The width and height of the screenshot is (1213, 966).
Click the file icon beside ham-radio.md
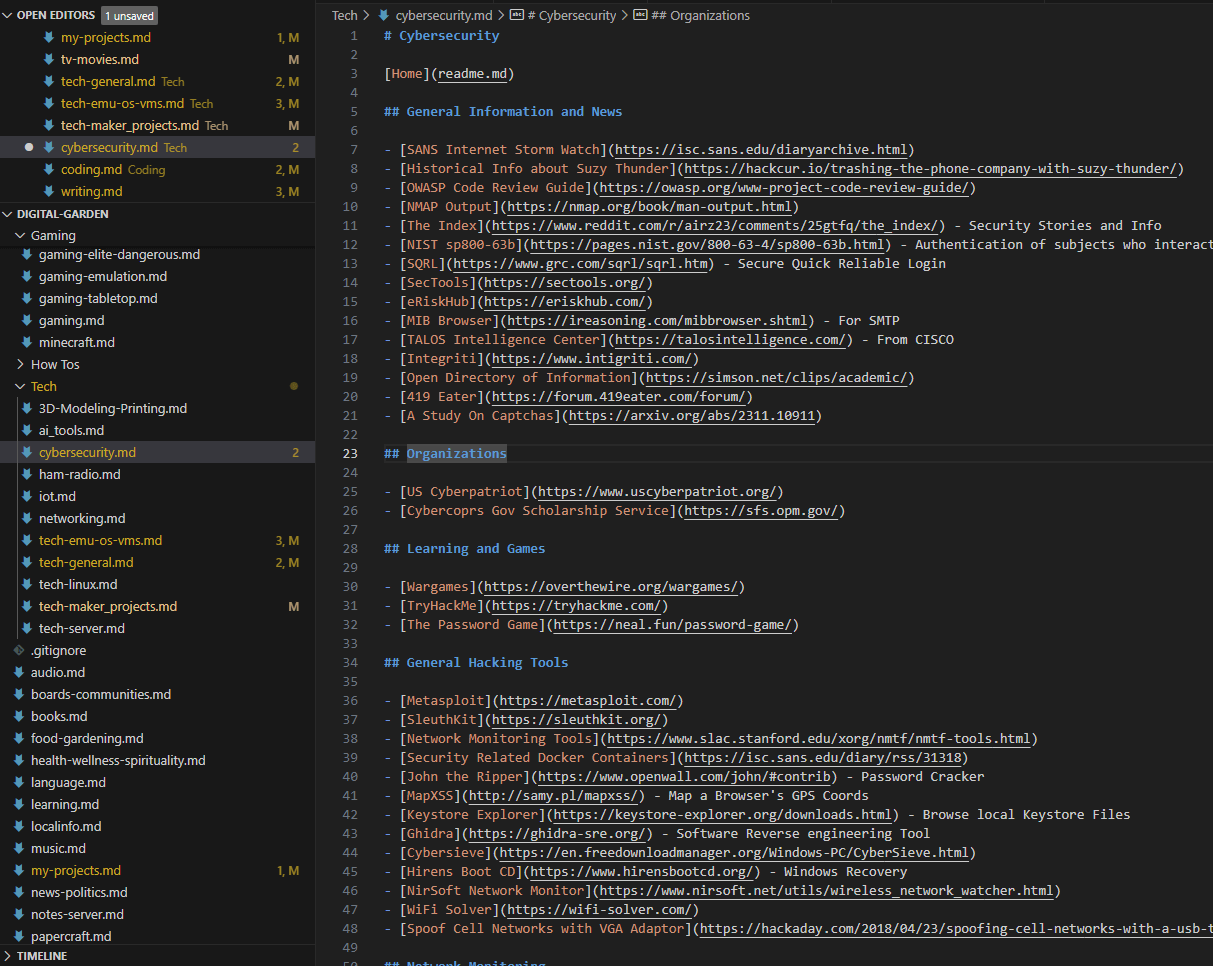coord(27,474)
